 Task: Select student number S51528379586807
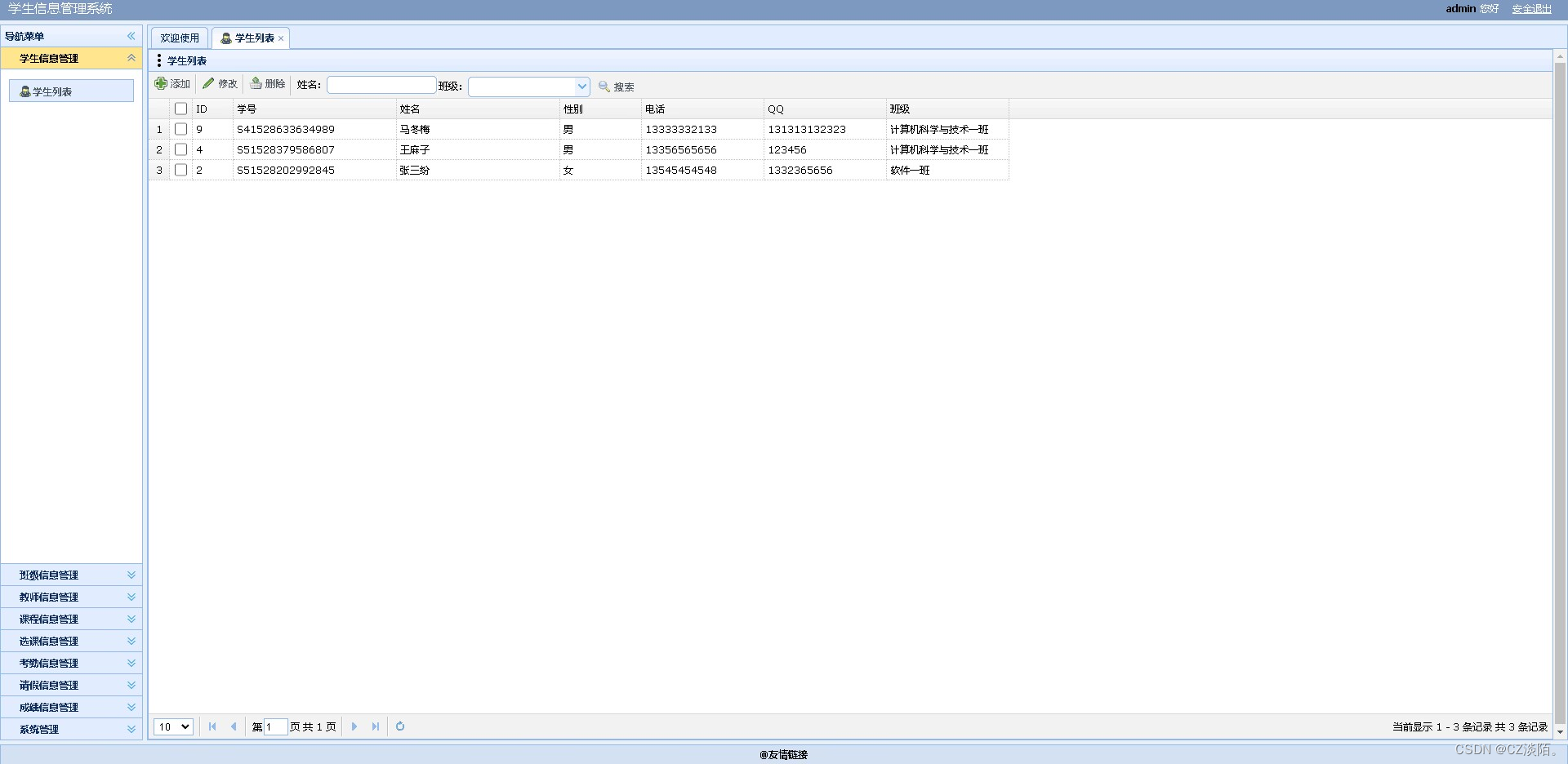coord(286,149)
